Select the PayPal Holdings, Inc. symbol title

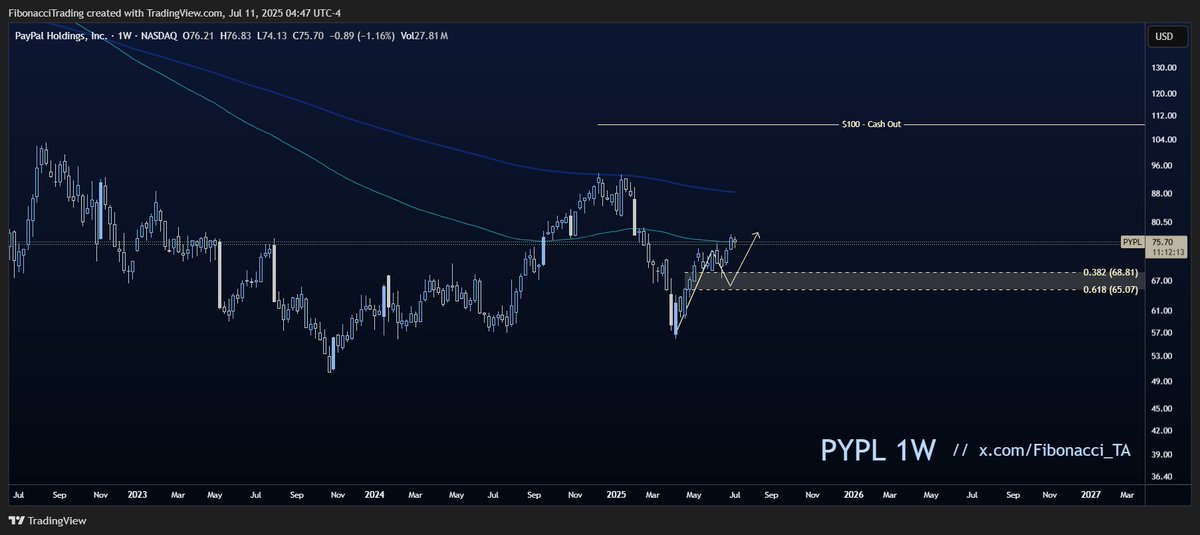click(x=61, y=35)
